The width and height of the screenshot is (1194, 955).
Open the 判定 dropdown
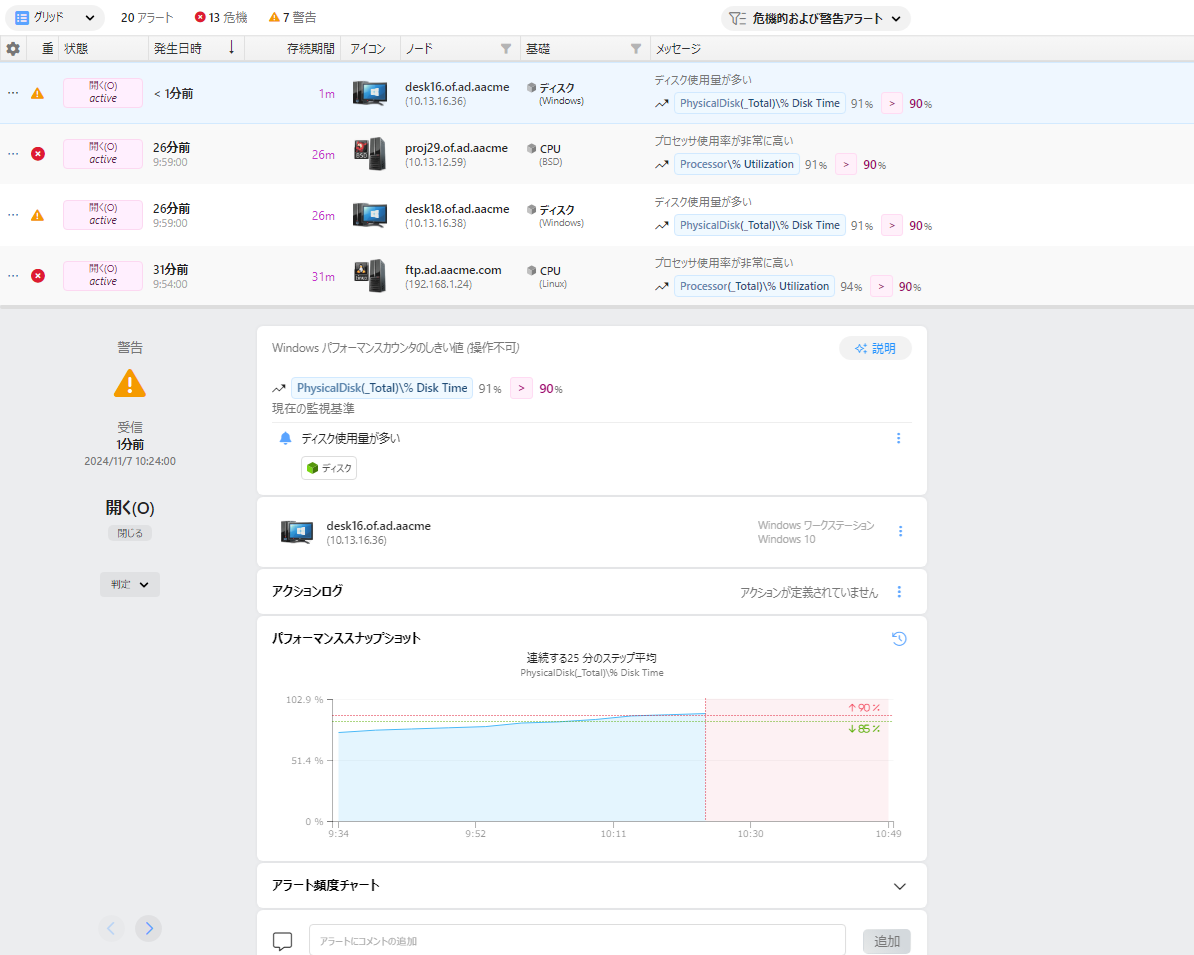pyautogui.click(x=129, y=584)
